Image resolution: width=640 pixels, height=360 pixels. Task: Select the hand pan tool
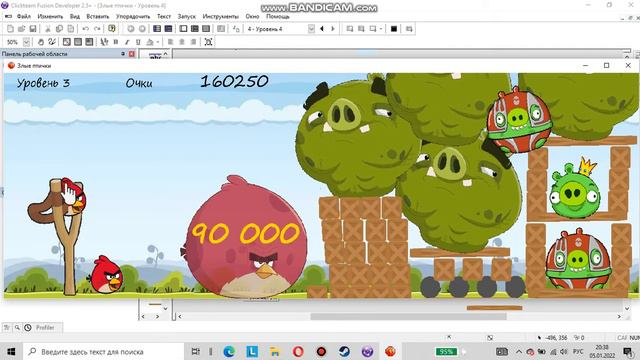click(41, 42)
